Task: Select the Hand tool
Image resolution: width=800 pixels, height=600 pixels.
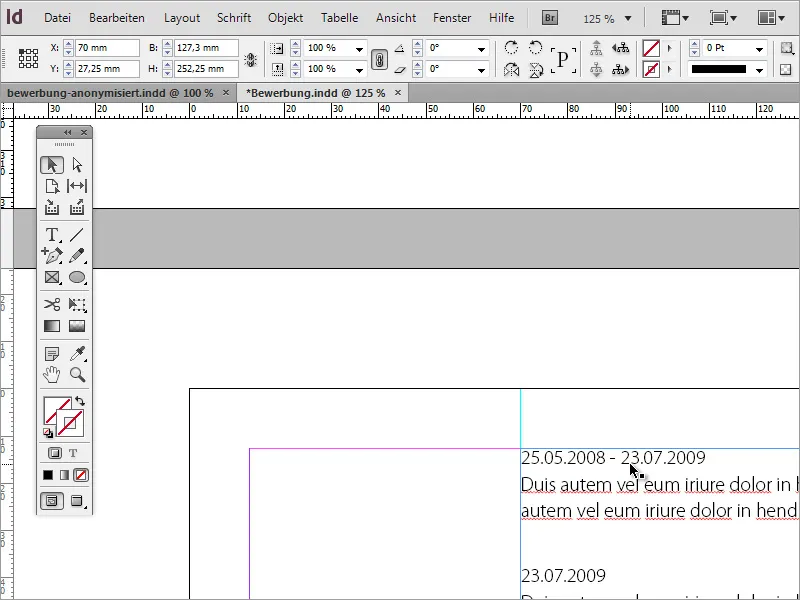Action: point(52,375)
